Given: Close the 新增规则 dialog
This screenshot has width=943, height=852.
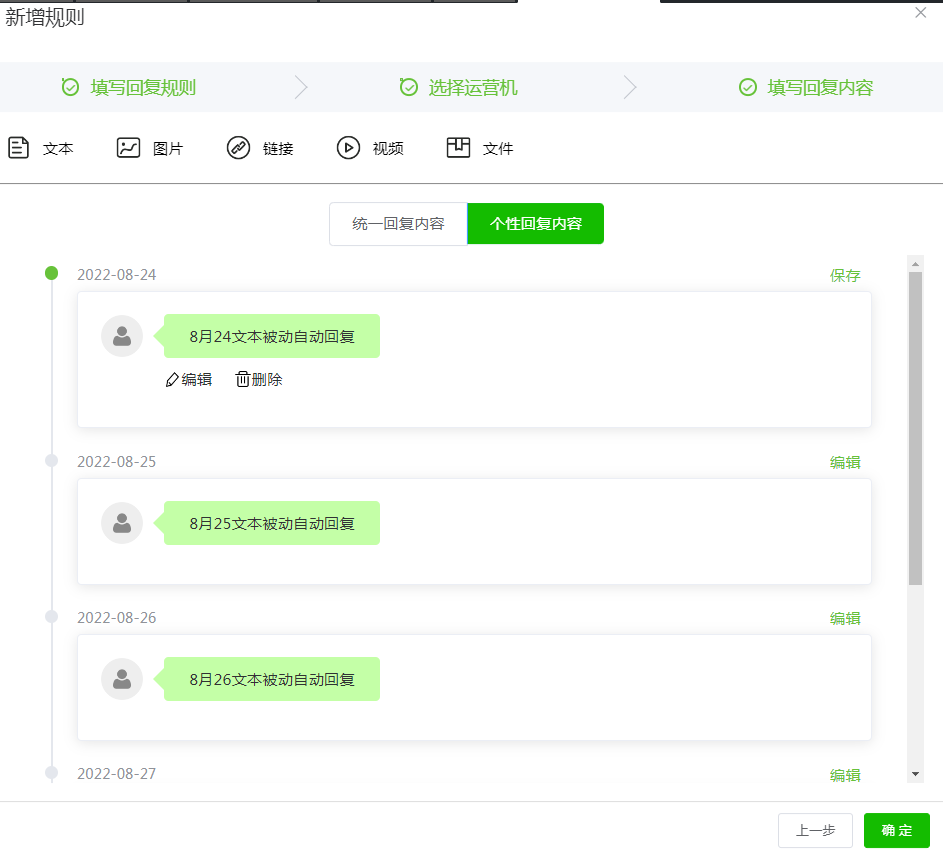Looking at the screenshot, I should (x=921, y=13).
